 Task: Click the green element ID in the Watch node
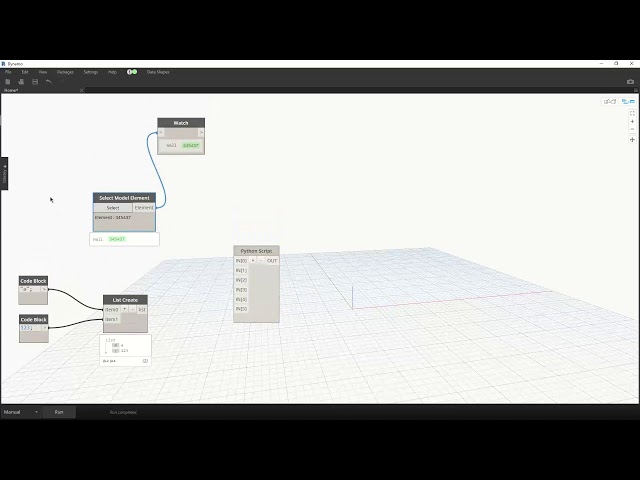click(191, 145)
